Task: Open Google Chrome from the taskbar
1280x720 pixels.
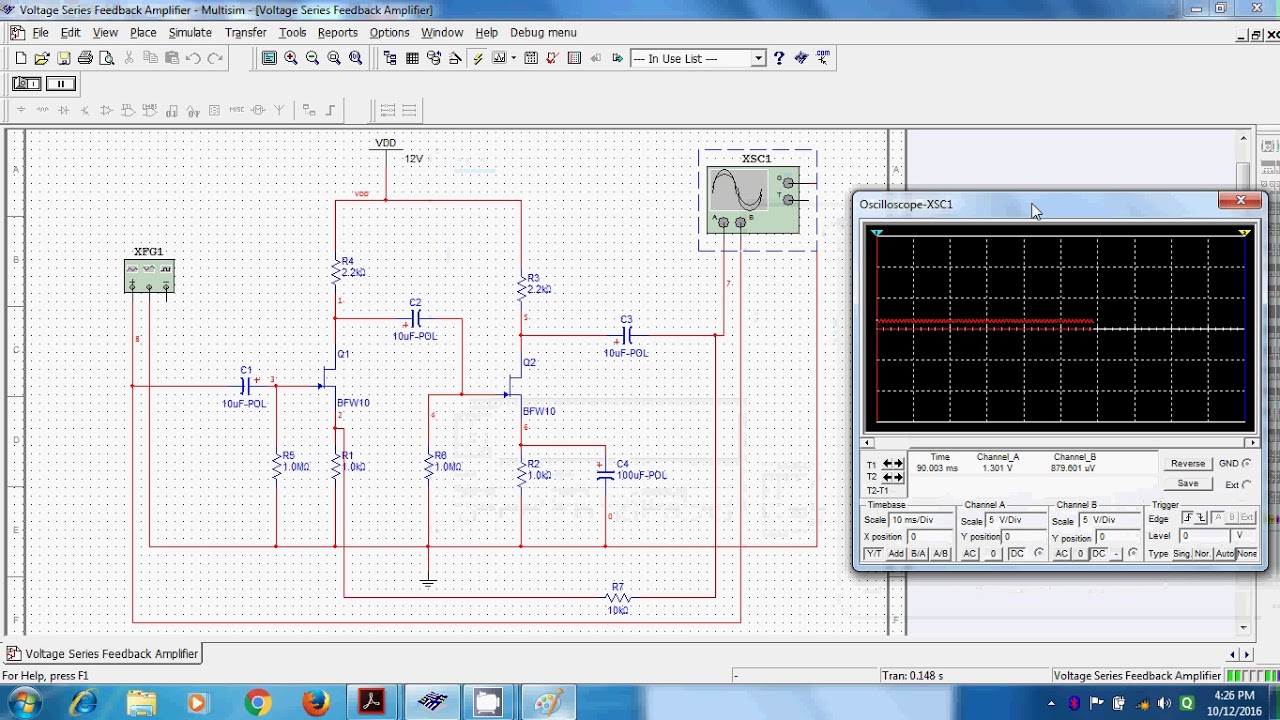Action: pyautogui.click(x=257, y=704)
